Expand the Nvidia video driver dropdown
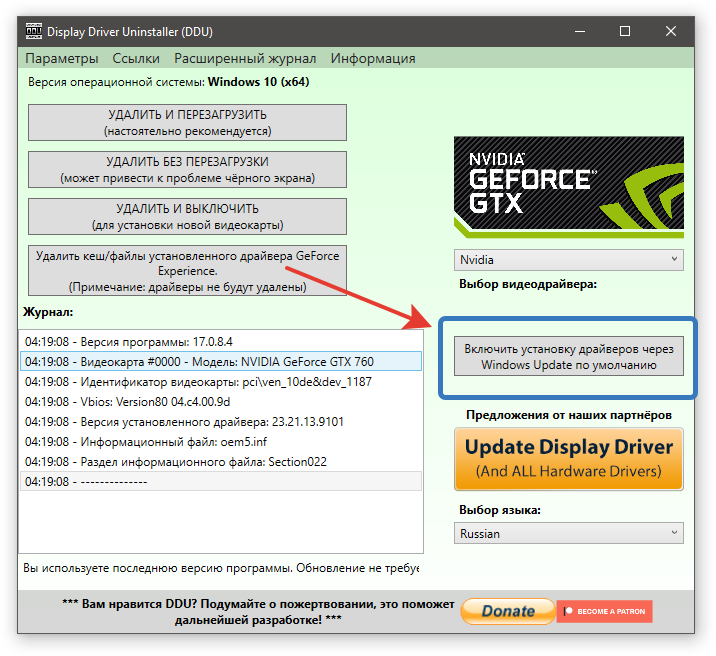Image resolution: width=716 pixels, height=656 pixels. tap(569, 260)
